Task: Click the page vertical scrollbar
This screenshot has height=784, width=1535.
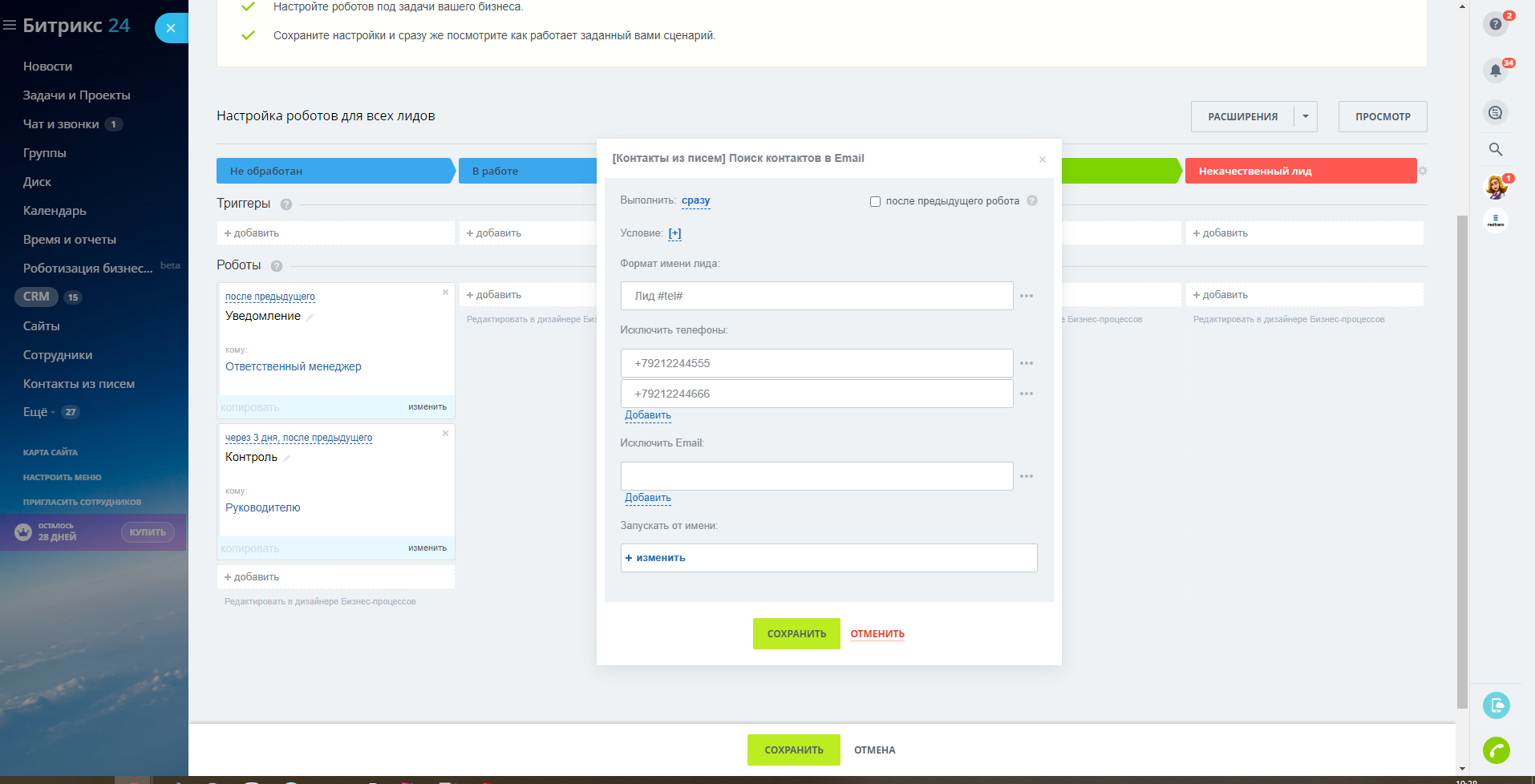Action: pos(1462,461)
